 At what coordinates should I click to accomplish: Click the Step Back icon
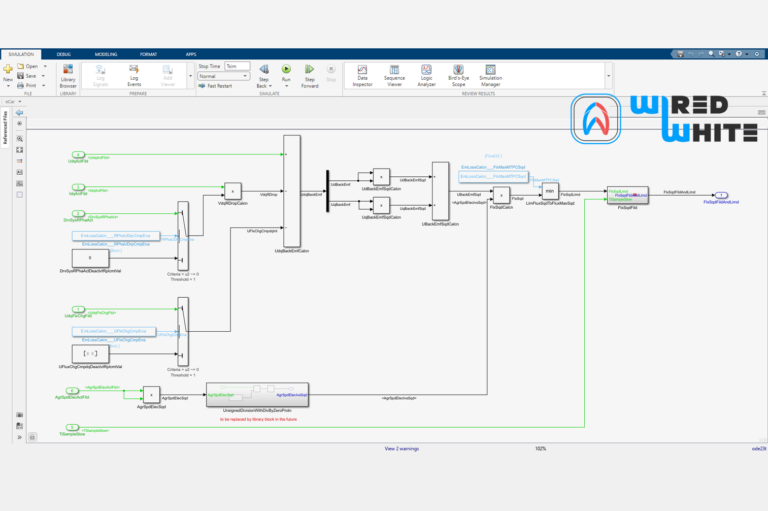tap(264, 70)
